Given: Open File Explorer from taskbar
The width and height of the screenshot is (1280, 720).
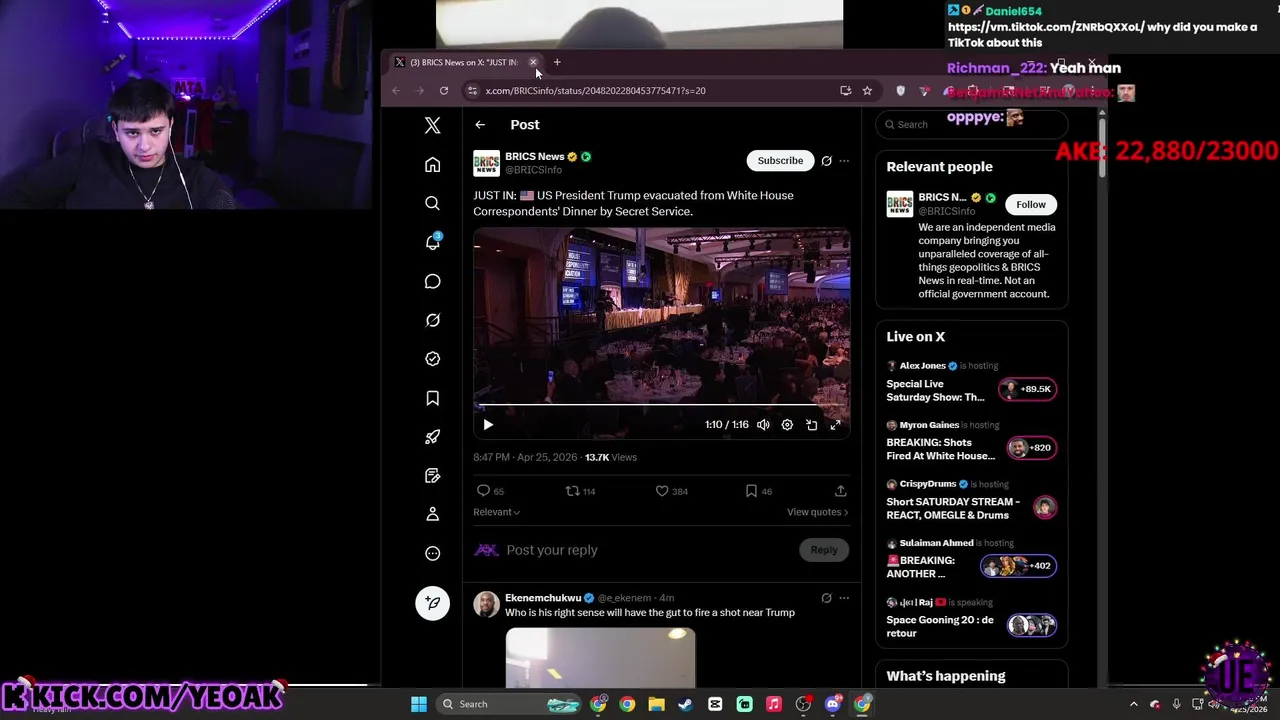Looking at the screenshot, I should [x=656, y=704].
